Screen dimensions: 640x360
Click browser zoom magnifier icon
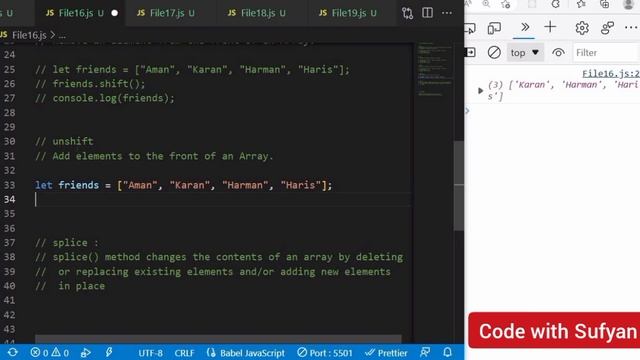pyautogui.click(x=486, y=4)
